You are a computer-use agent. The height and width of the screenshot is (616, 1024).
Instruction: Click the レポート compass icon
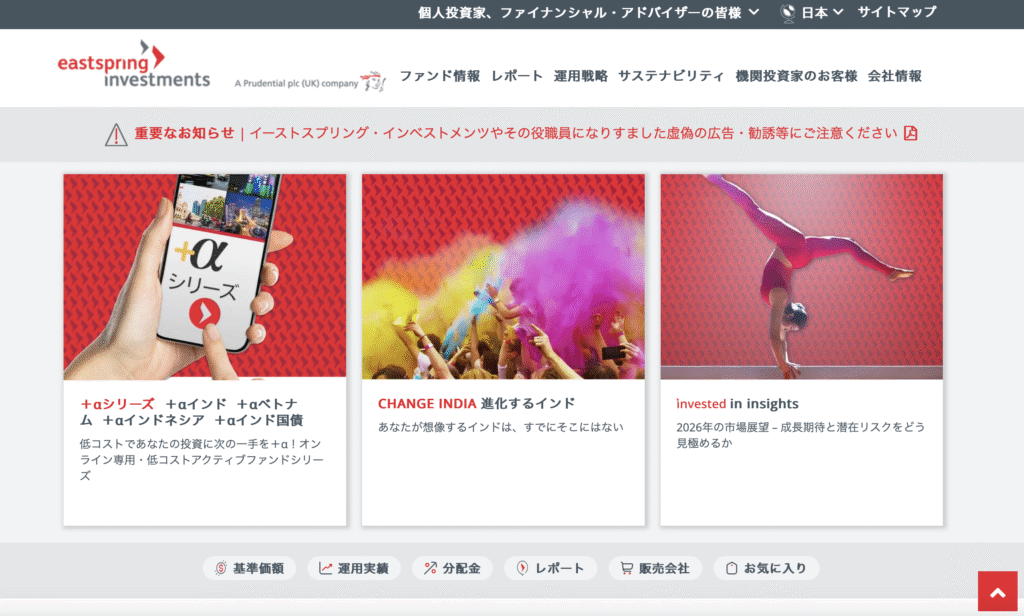522,568
